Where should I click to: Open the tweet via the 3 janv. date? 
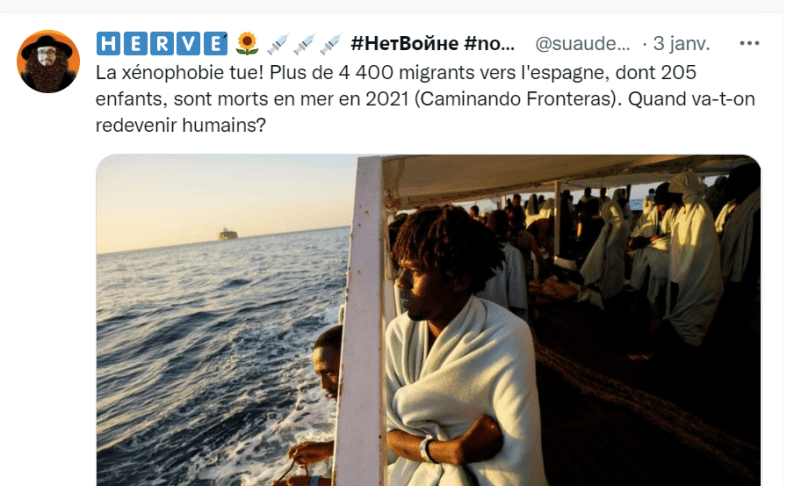click(682, 44)
